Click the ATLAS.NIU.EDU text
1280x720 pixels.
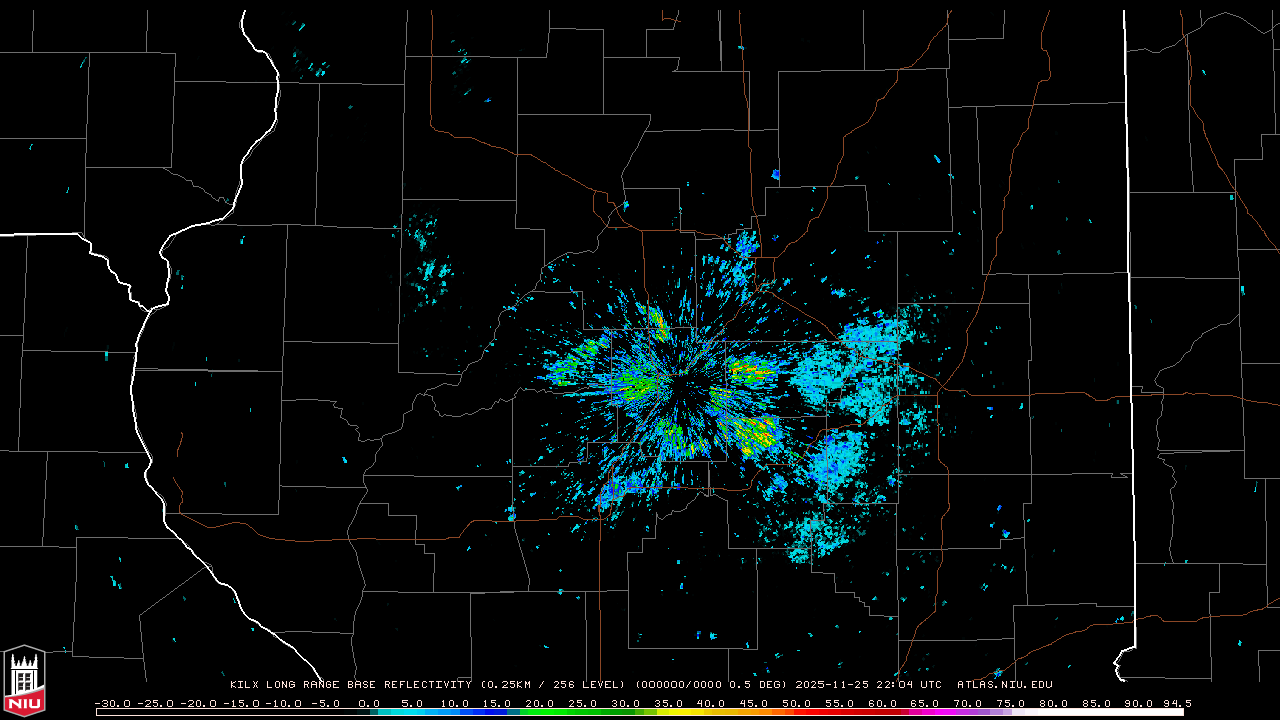point(1004,685)
